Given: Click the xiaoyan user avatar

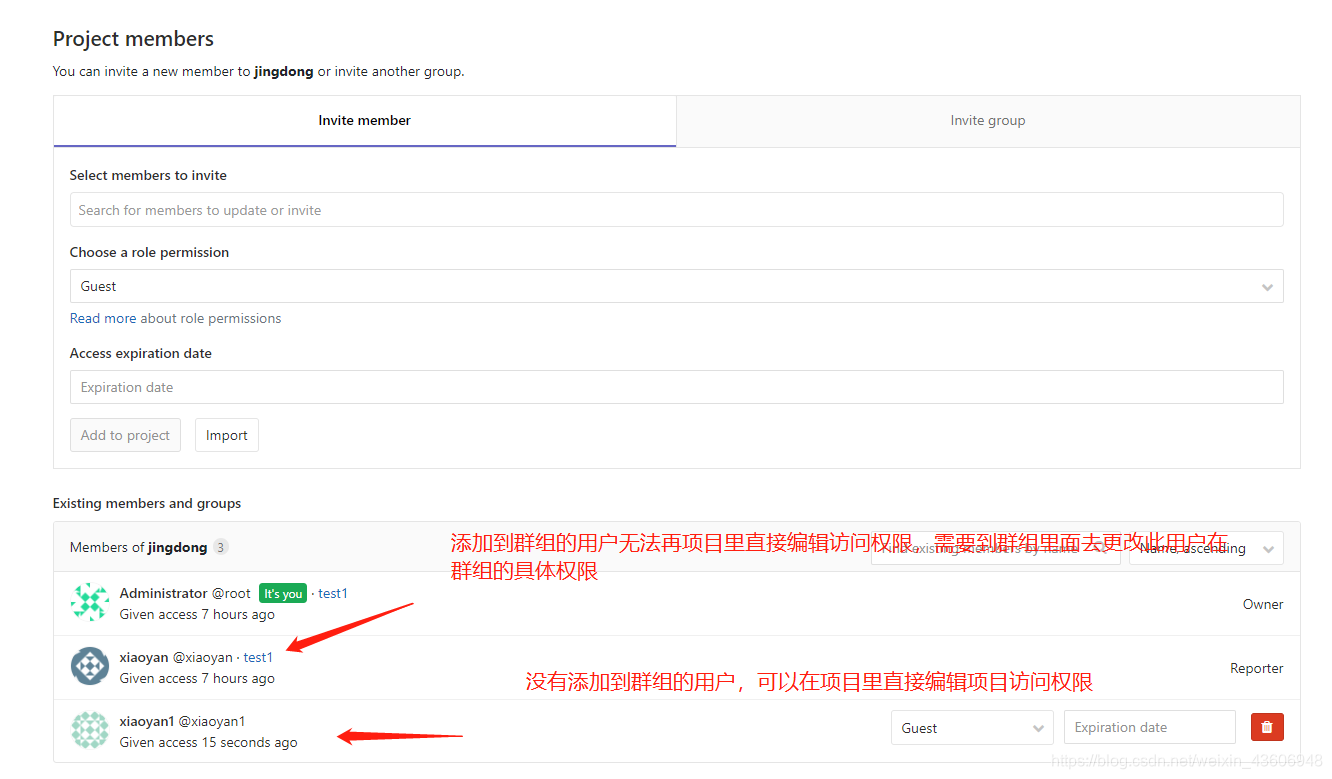Looking at the screenshot, I should point(90,666).
